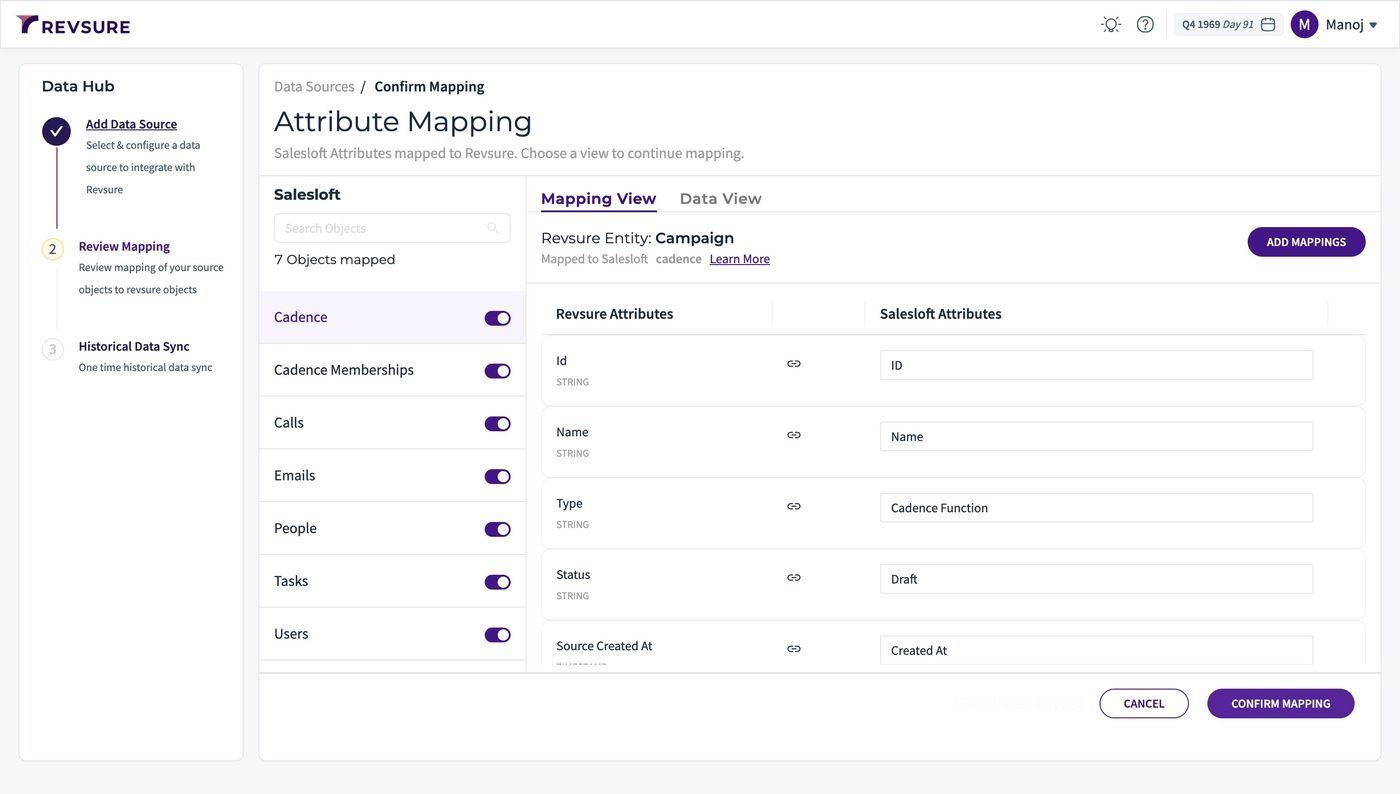1400x794 pixels.
Task: Click the Id Revsure attribute label
Action: [561, 361]
